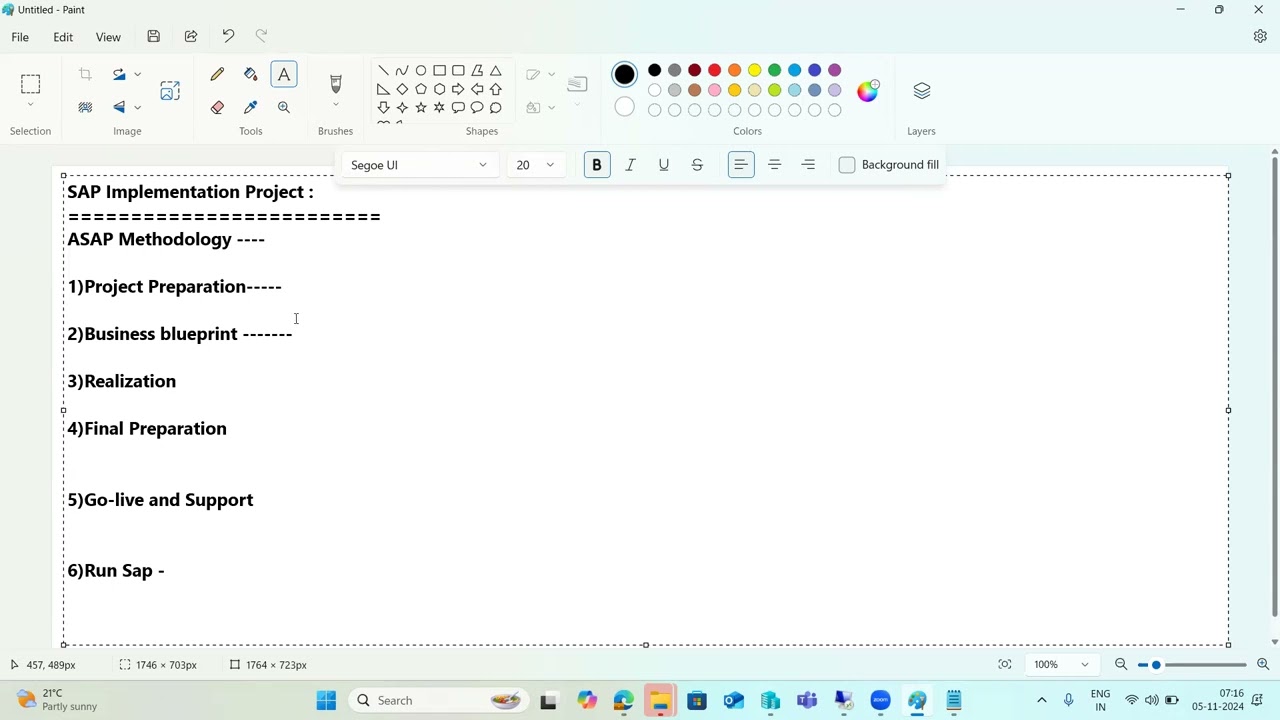Expand the Brushes dropdown arrow
This screenshot has height=720, width=1280.
(x=336, y=105)
